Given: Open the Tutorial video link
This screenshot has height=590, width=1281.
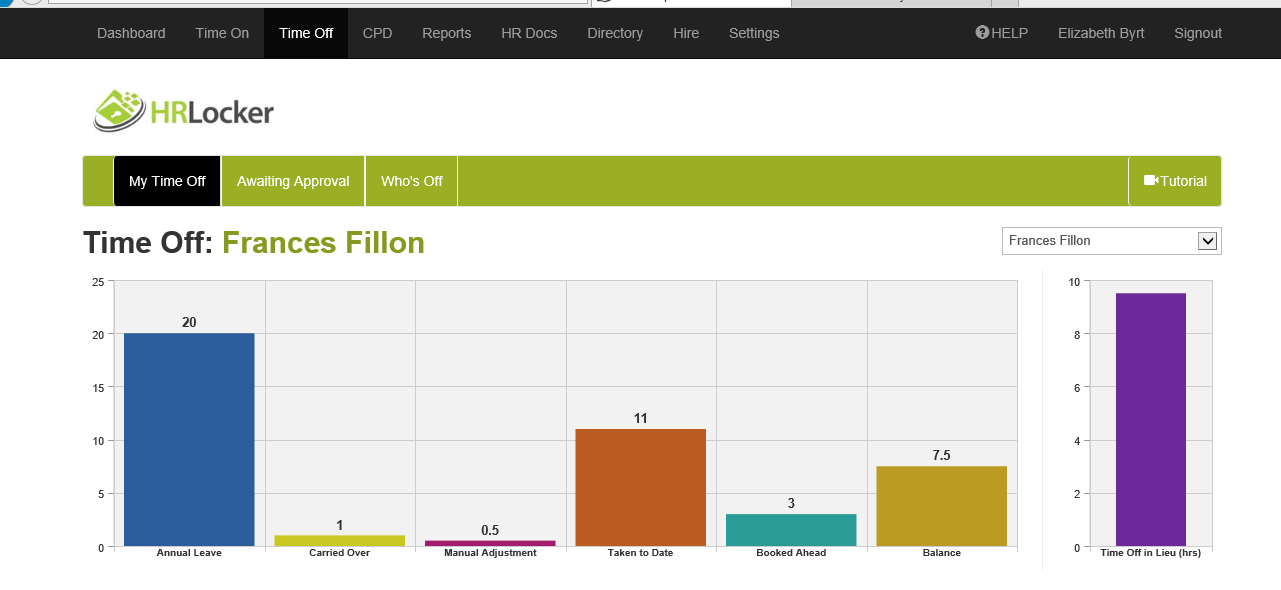Looking at the screenshot, I should (1175, 181).
